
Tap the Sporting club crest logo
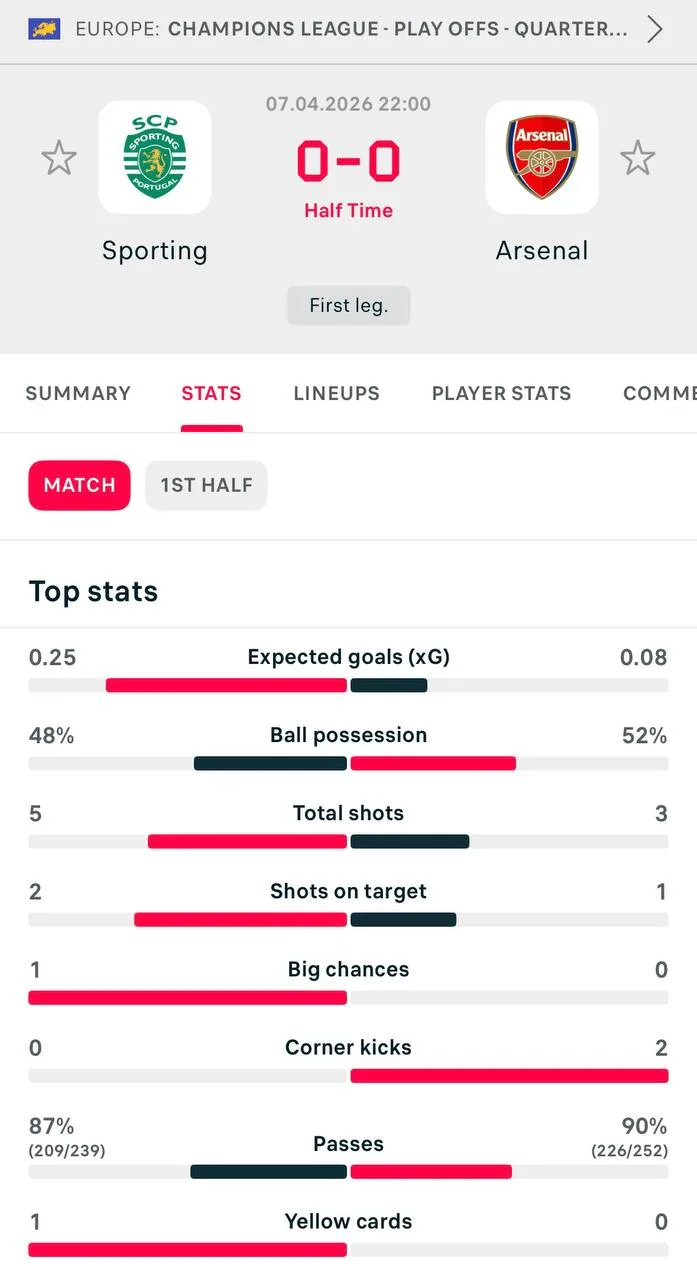155,157
